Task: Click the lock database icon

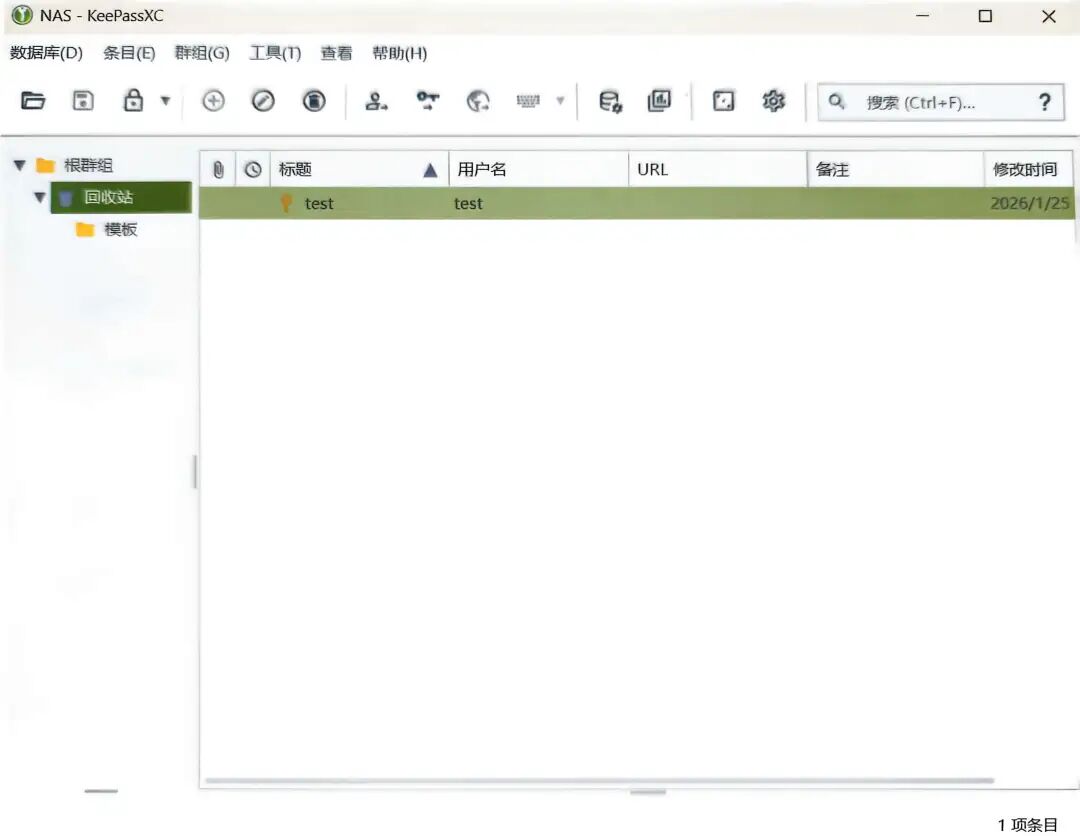Action: (133, 101)
